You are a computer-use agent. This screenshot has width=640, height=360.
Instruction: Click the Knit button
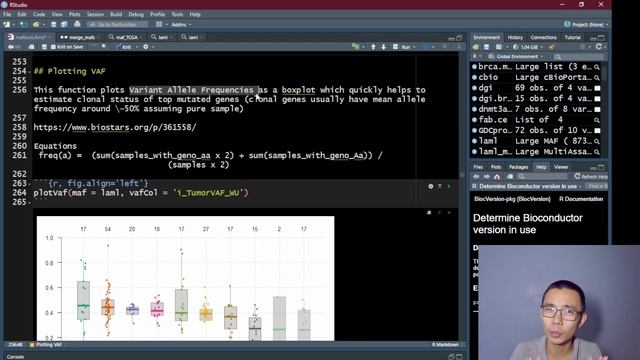[x=124, y=47]
